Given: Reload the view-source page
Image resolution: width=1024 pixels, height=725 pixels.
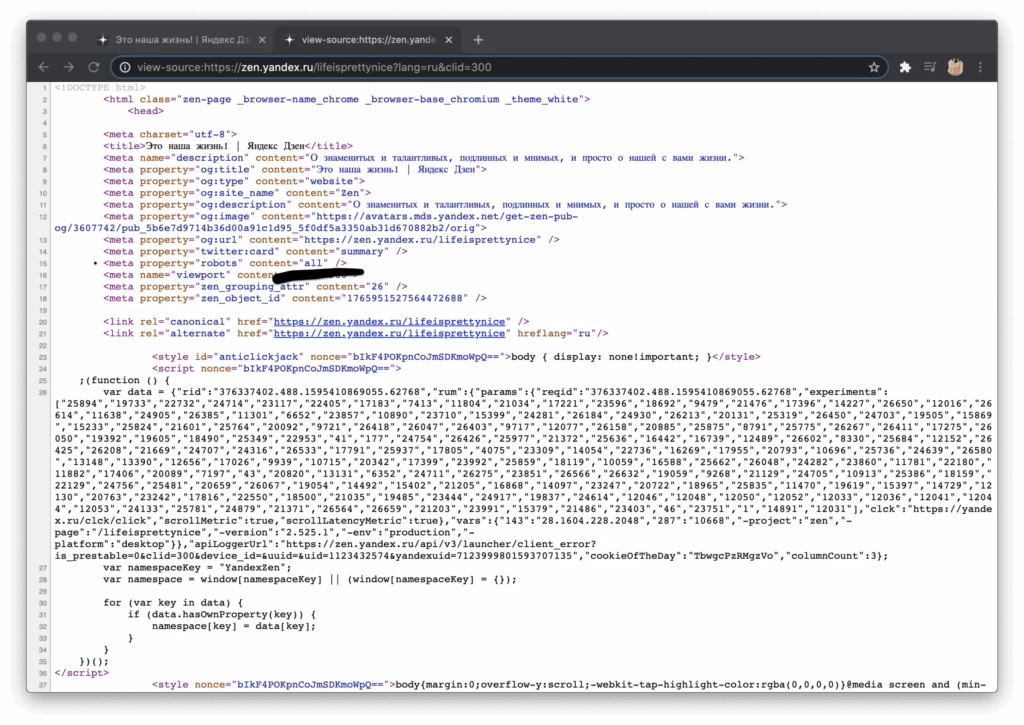Looking at the screenshot, I should pos(94,67).
